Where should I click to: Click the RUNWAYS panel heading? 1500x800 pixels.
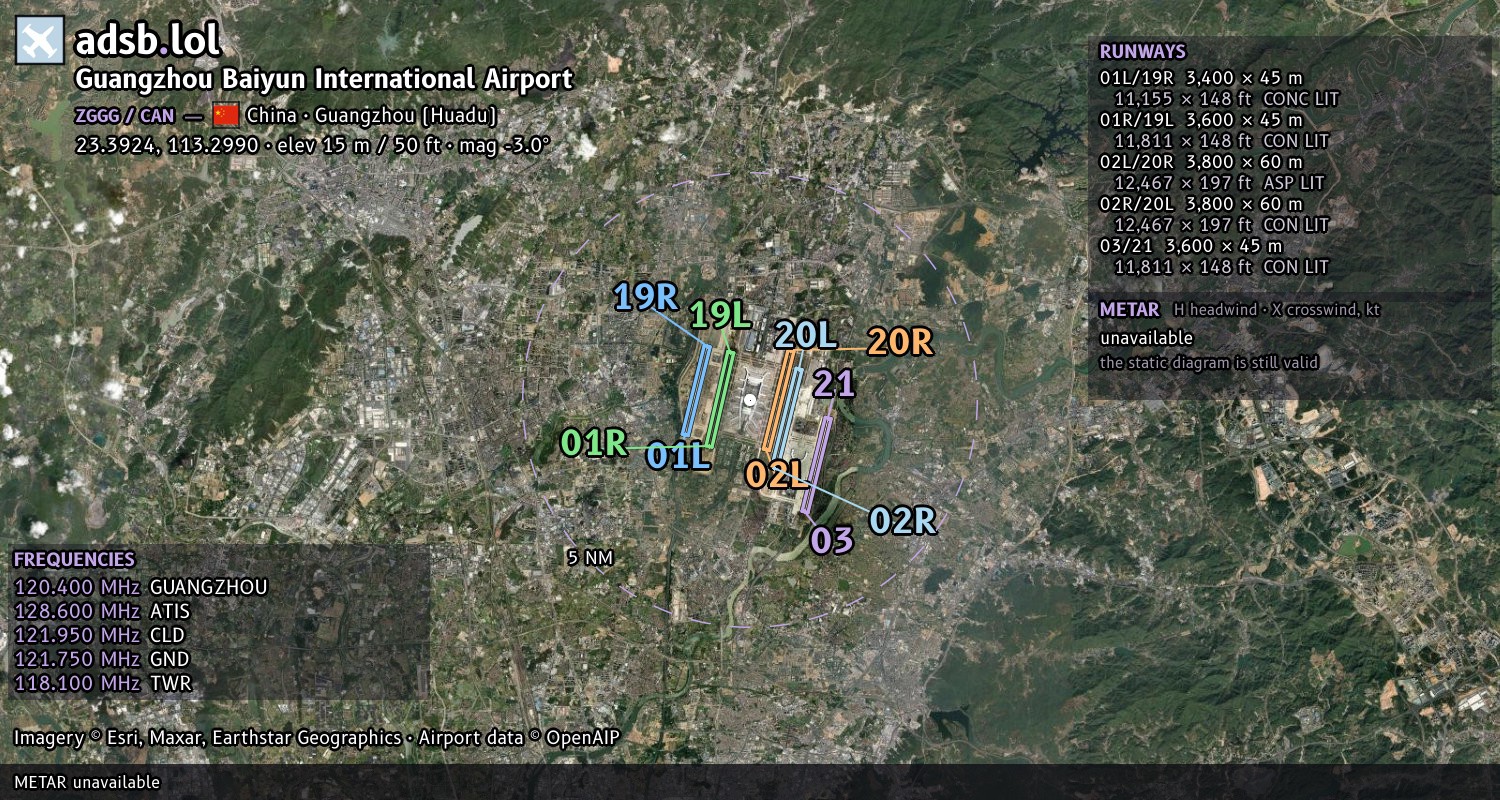coord(1142,52)
